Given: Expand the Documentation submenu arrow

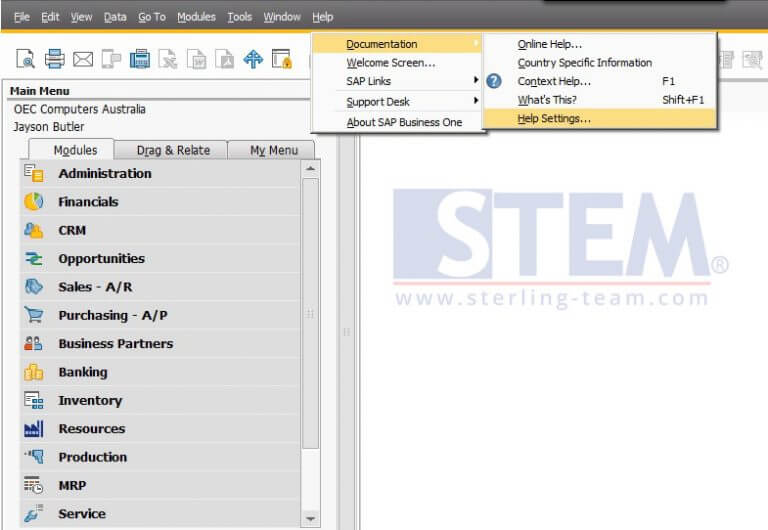Looking at the screenshot, I should pyautogui.click(x=476, y=44).
